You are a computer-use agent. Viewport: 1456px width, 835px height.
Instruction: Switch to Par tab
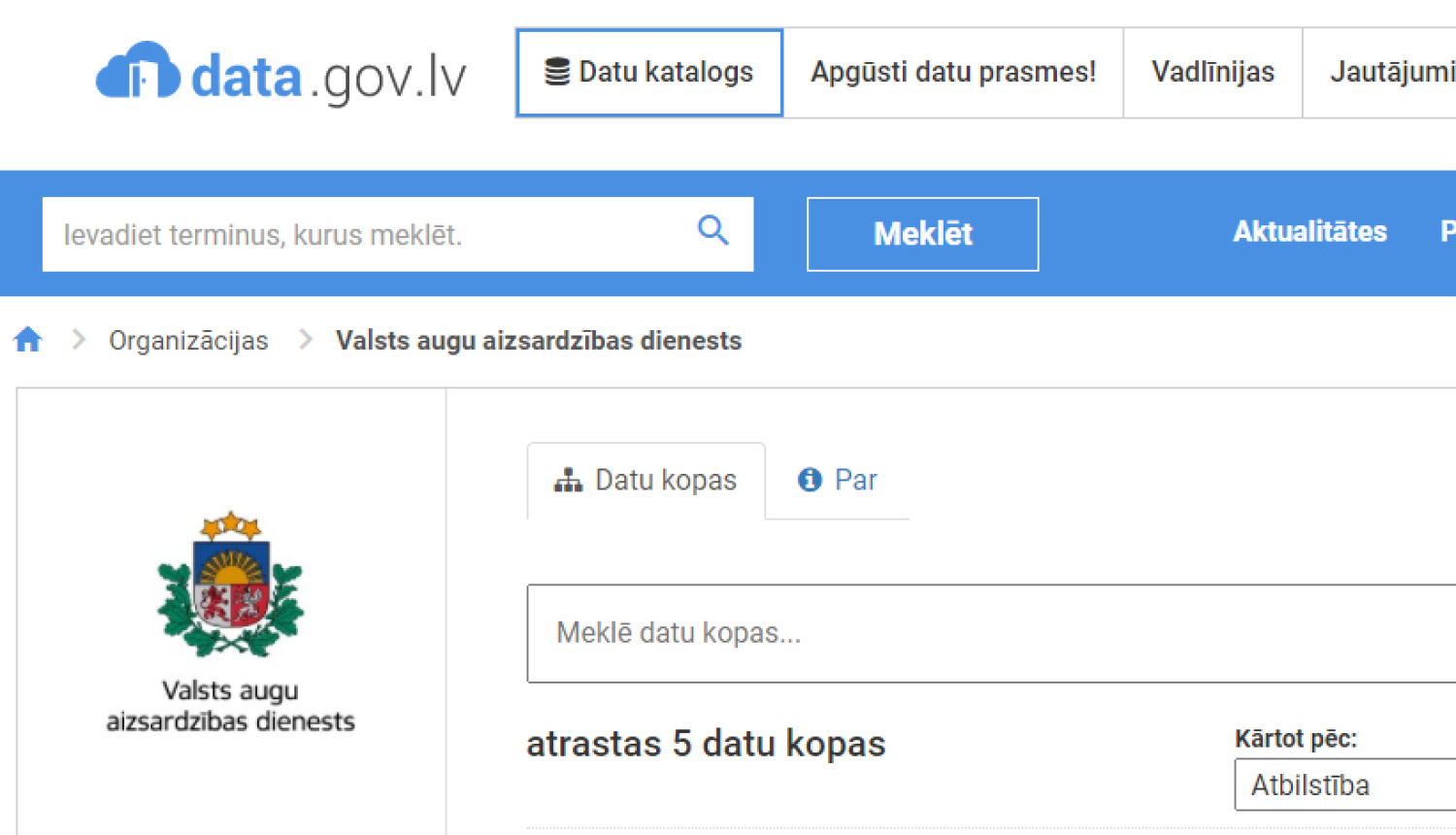(838, 481)
